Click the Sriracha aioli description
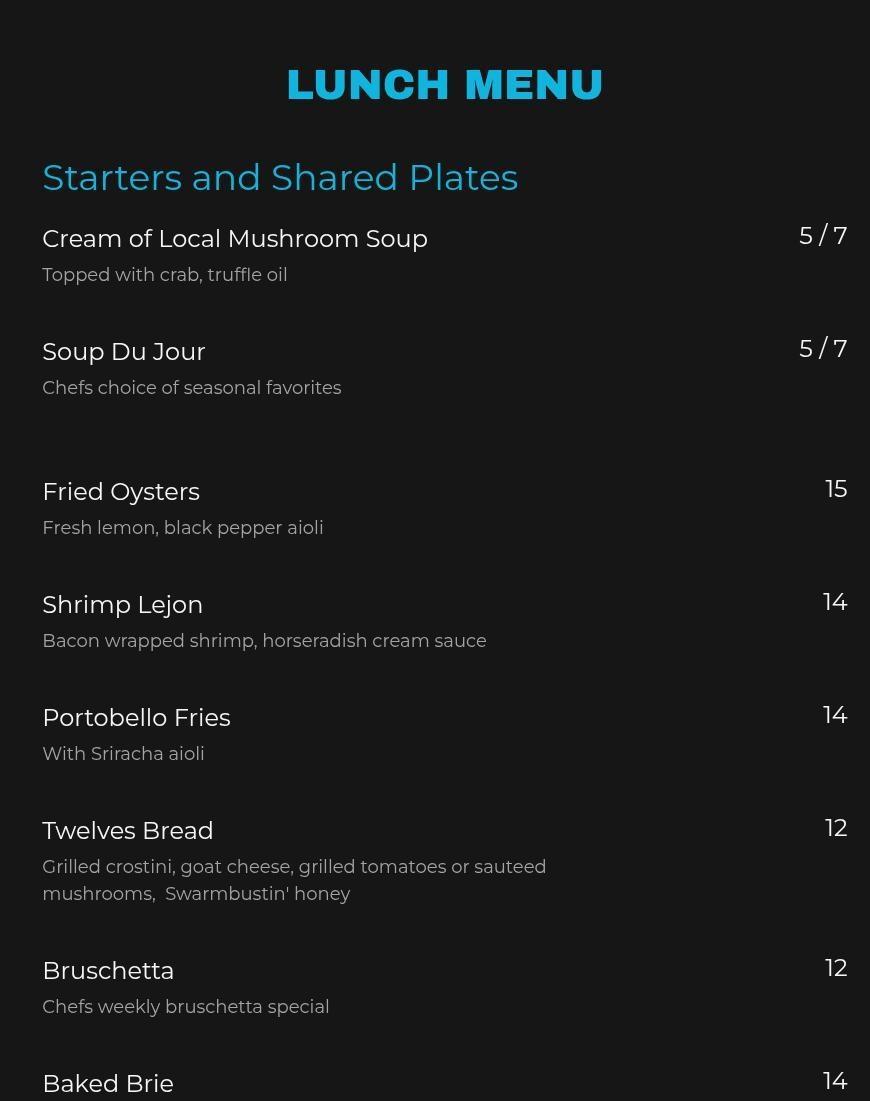The width and height of the screenshot is (870, 1101). click(x=123, y=754)
